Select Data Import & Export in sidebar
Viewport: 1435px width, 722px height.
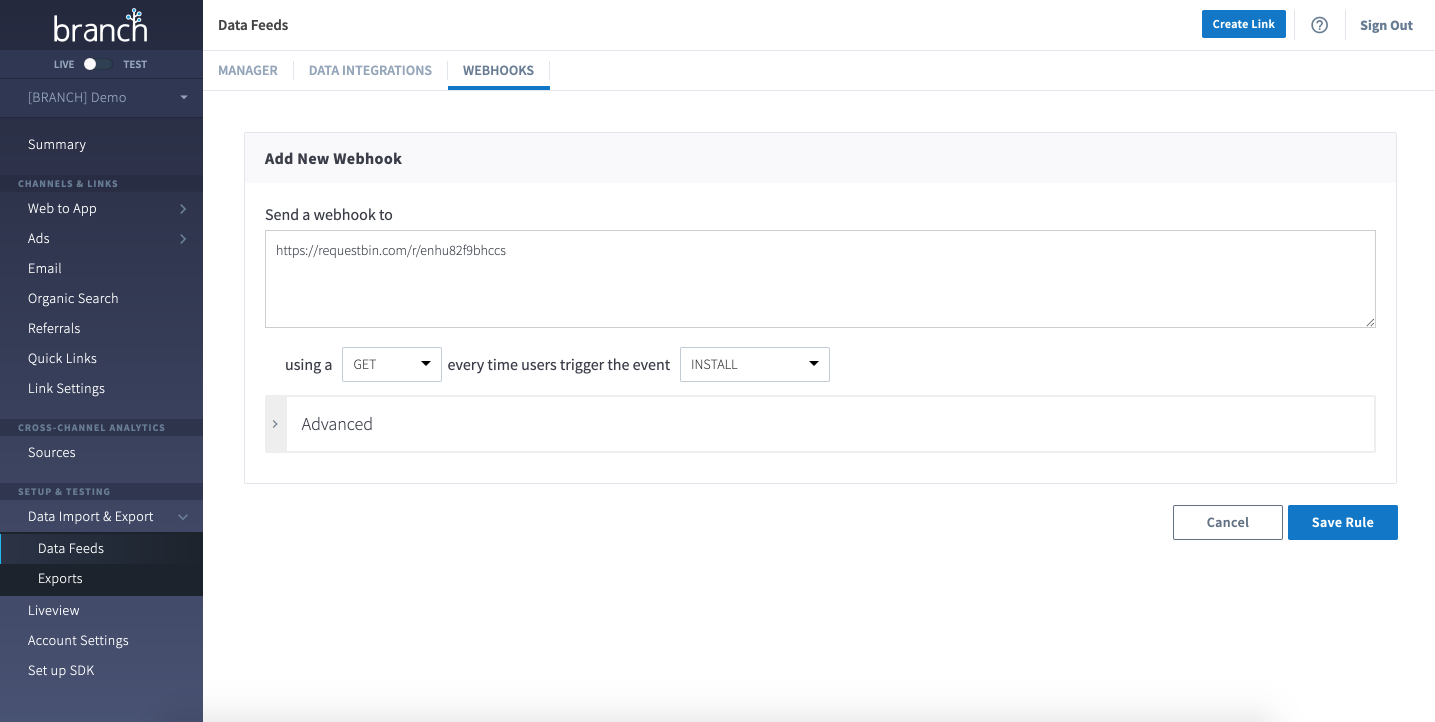(91, 517)
